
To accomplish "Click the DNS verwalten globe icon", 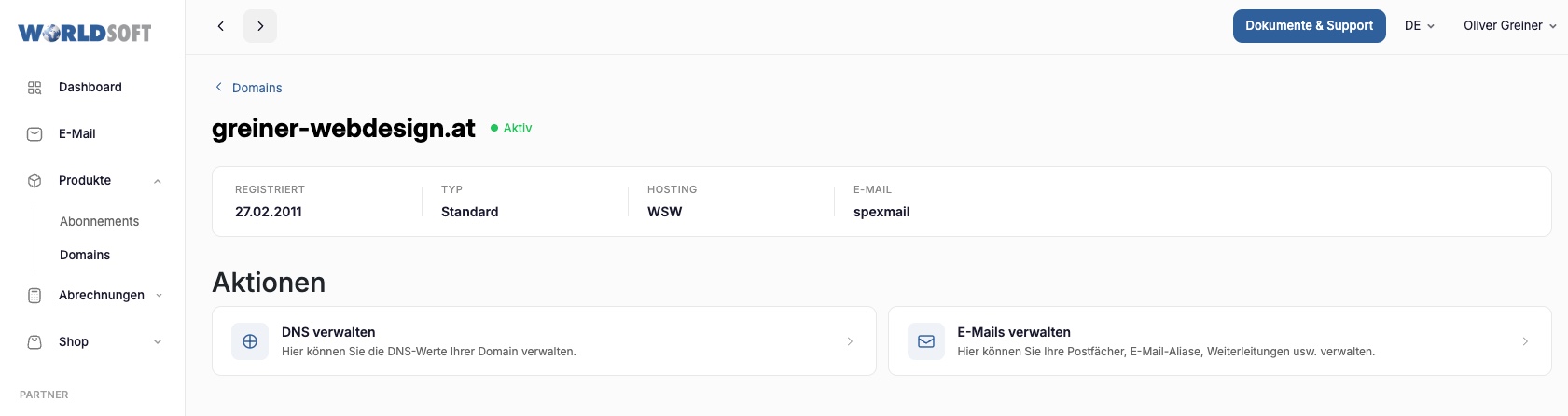I will [x=250, y=341].
